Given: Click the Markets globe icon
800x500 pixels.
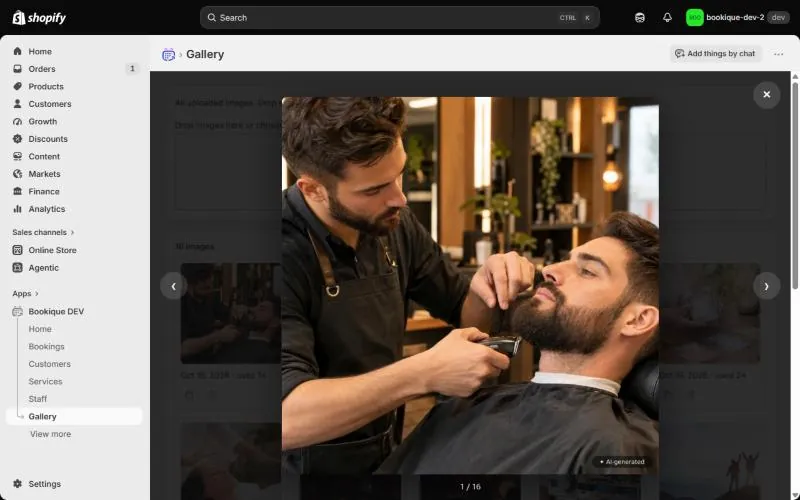Looking at the screenshot, I should (17, 174).
